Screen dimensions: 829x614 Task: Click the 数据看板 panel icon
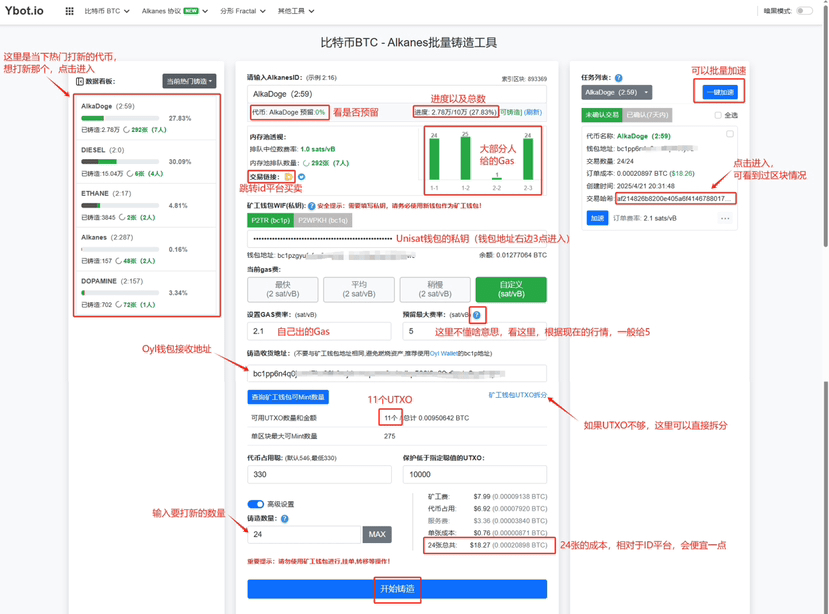[x=80, y=81]
